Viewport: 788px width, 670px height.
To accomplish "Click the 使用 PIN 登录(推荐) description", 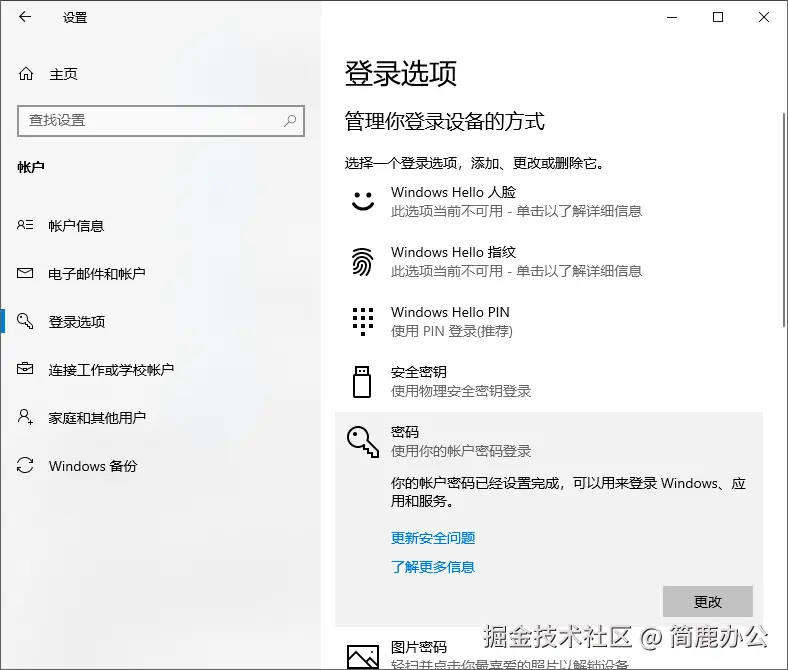I will point(452,331).
